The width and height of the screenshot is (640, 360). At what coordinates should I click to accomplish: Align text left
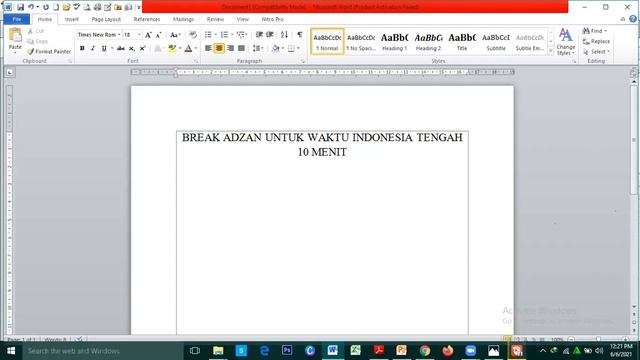pyautogui.click(x=208, y=48)
